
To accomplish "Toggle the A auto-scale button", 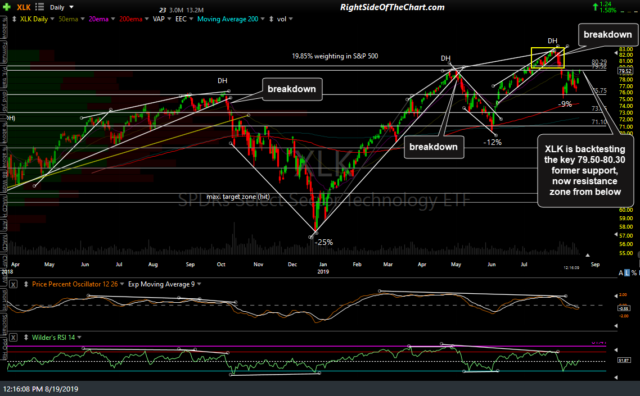I will click(x=621, y=273).
